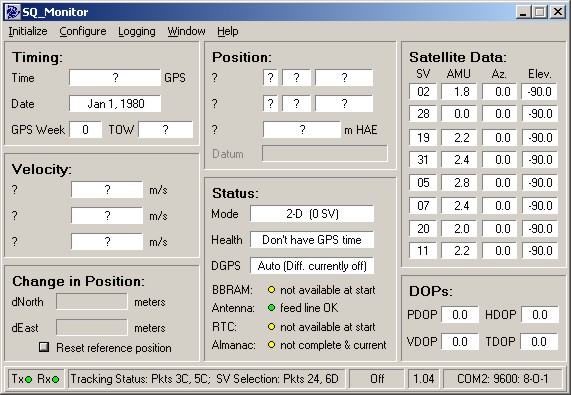Click the not complete & current Almanac text
The image size is (571, 395).
(333, 345)
